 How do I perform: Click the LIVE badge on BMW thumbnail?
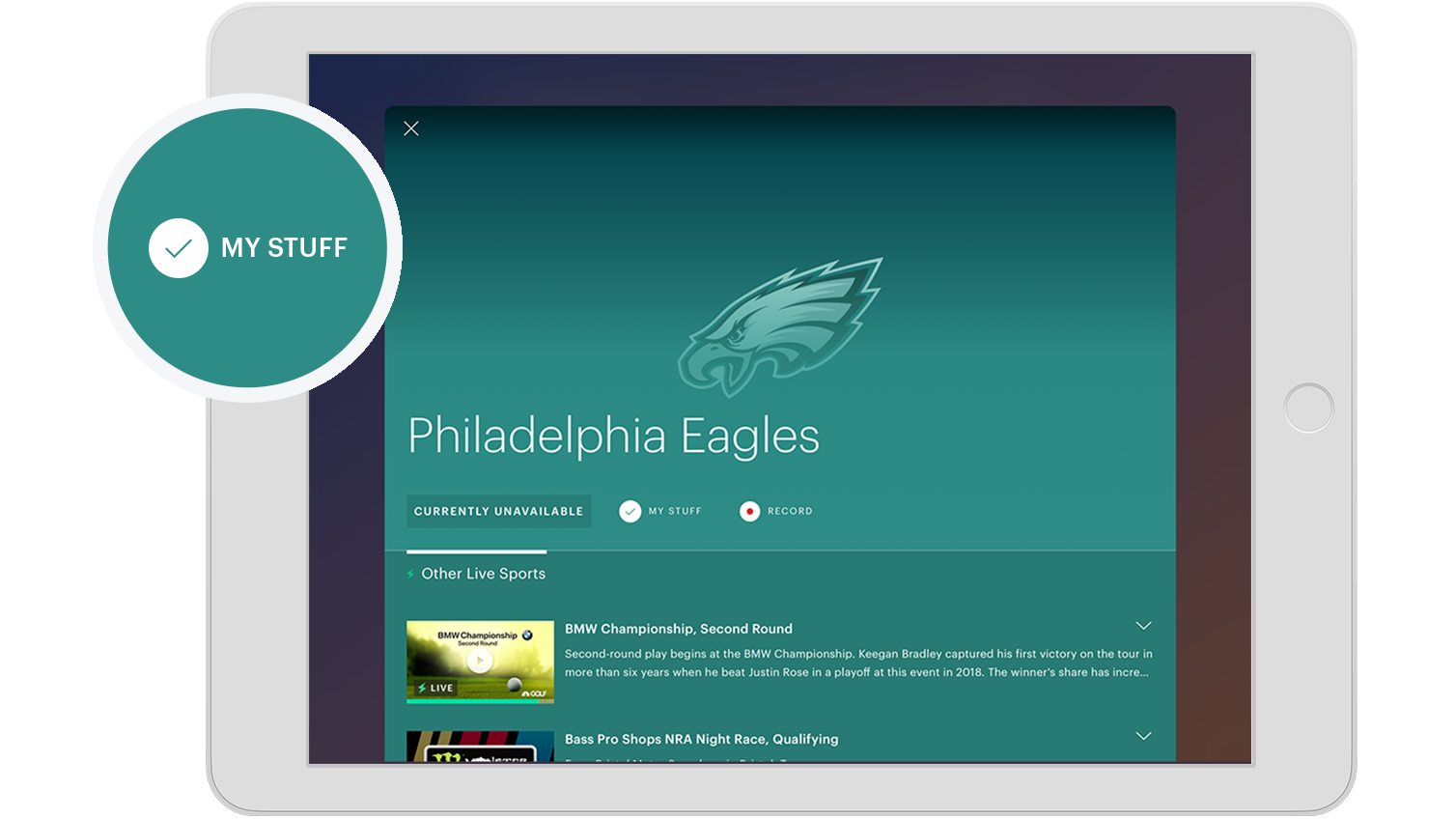[x=435, y=688]
